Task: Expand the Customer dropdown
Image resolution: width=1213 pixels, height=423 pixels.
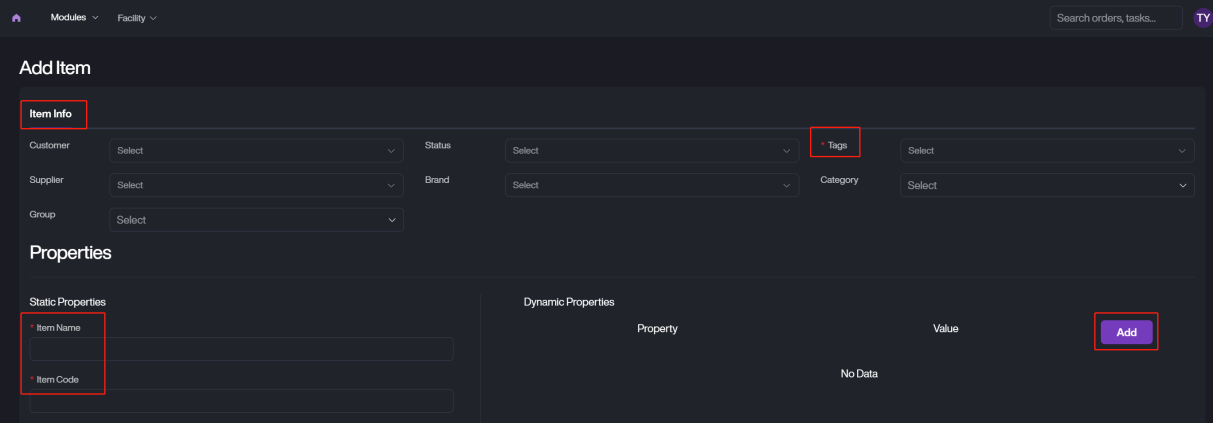Action: [256, 151]
